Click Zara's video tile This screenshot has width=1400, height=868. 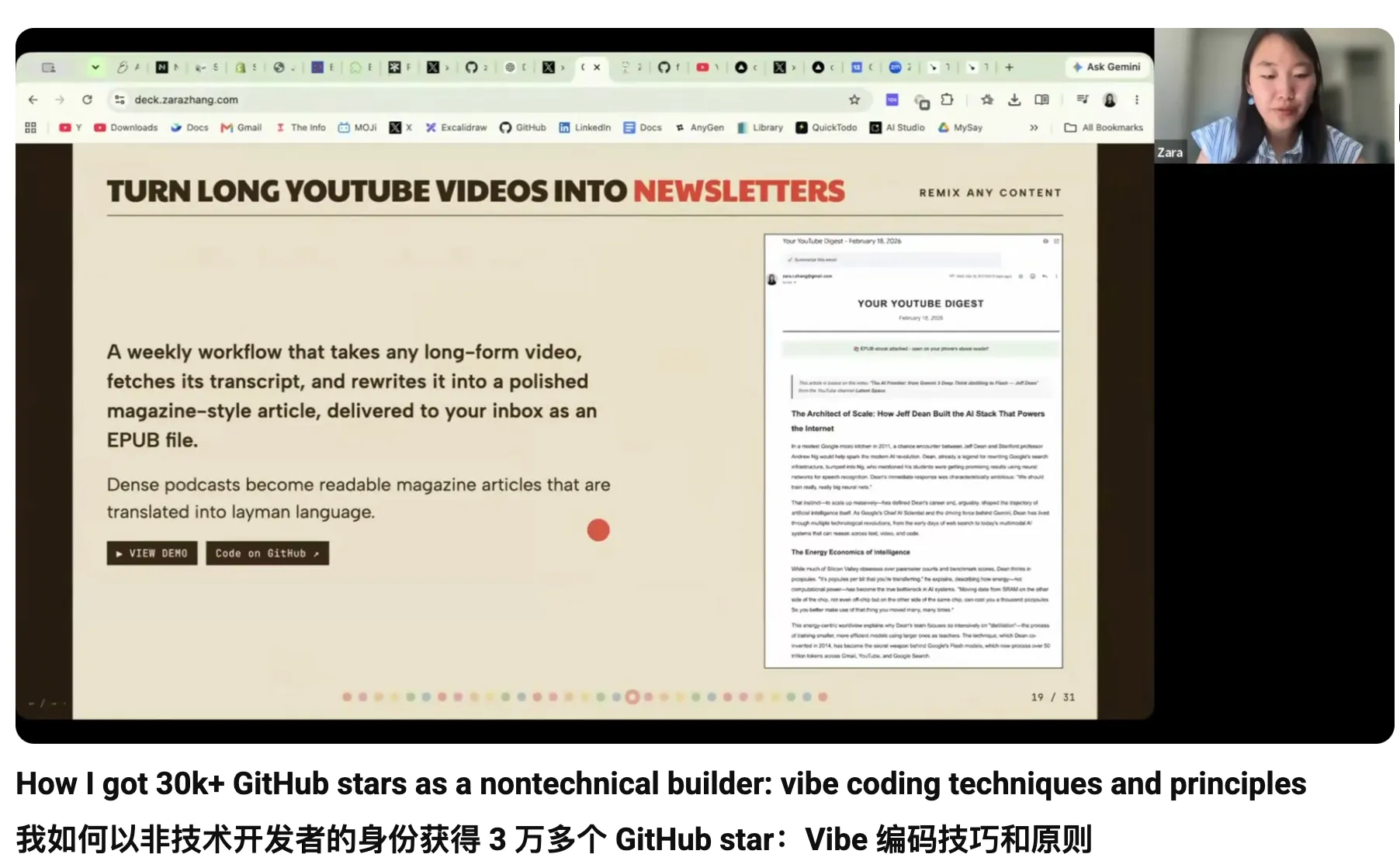(1274, 95)
